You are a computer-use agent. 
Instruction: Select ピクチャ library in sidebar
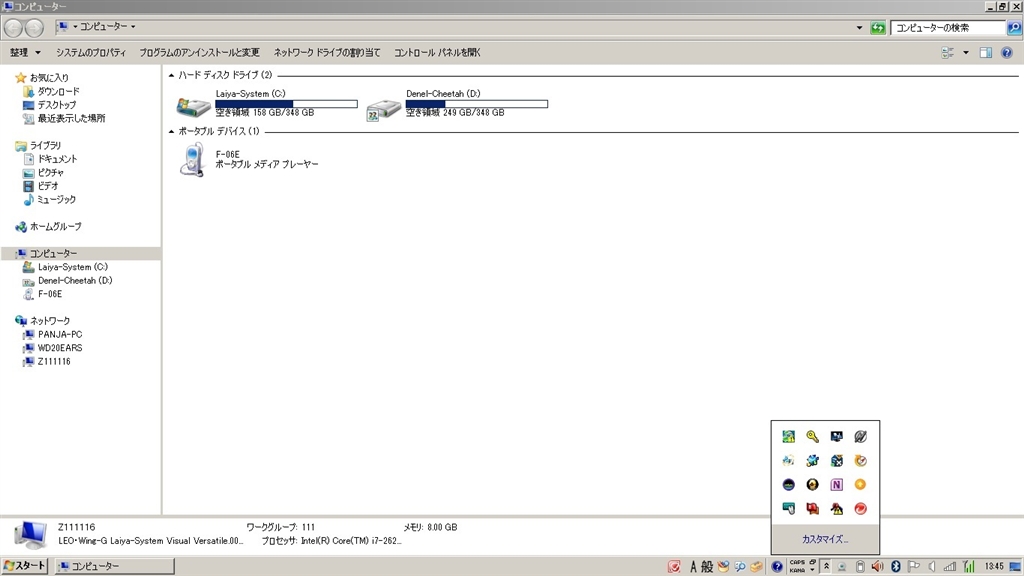[50, 172]
